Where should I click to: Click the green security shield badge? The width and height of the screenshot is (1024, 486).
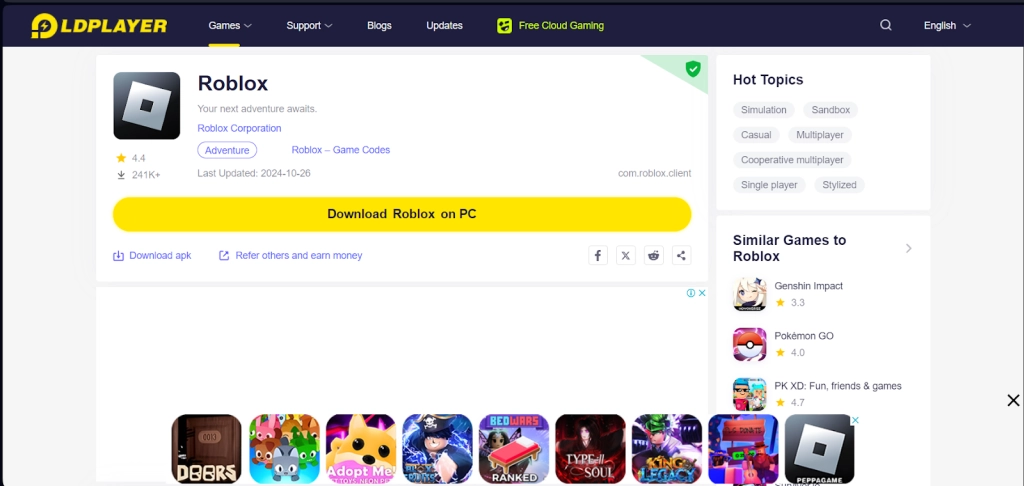(x=693, y=69)
